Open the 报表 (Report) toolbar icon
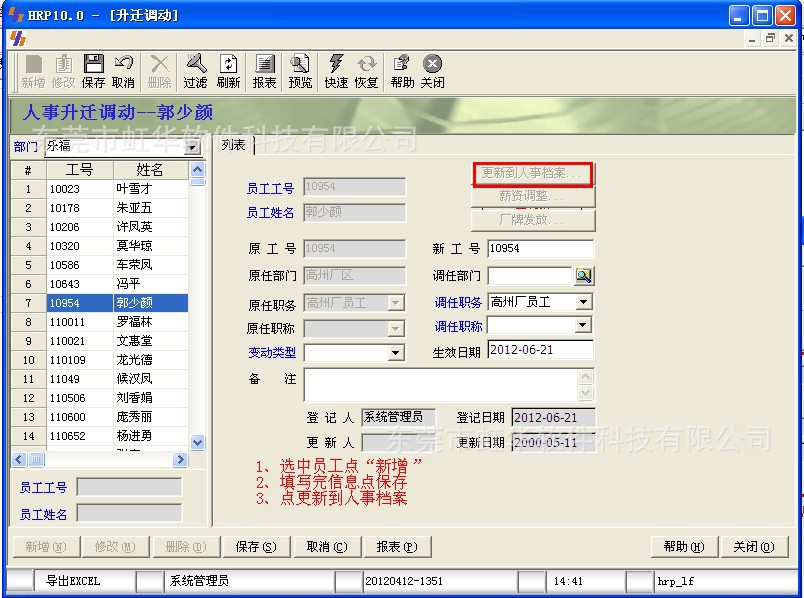The width and height of the screenshot is (804, 598). 264,71
